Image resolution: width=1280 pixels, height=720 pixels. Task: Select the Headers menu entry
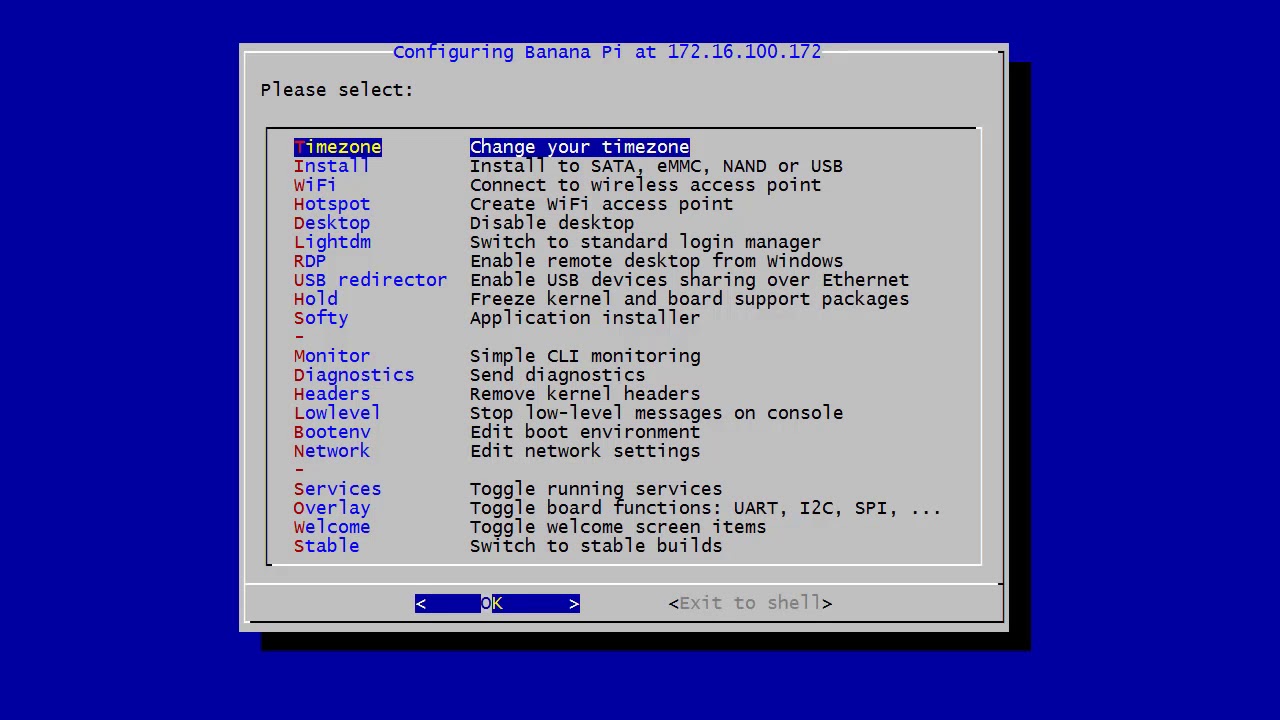point(332,394)
